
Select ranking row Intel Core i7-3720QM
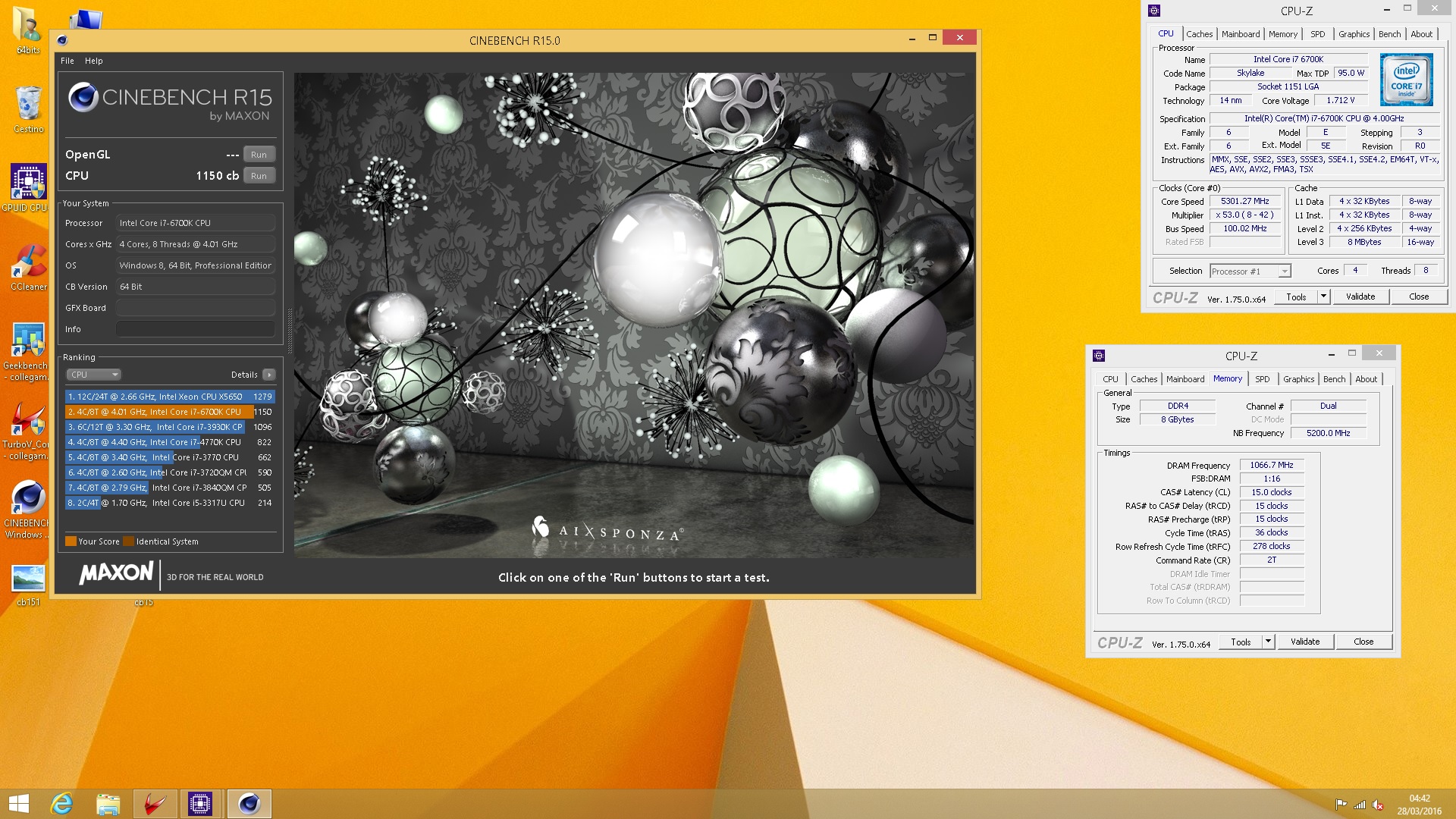pos(170,472)
